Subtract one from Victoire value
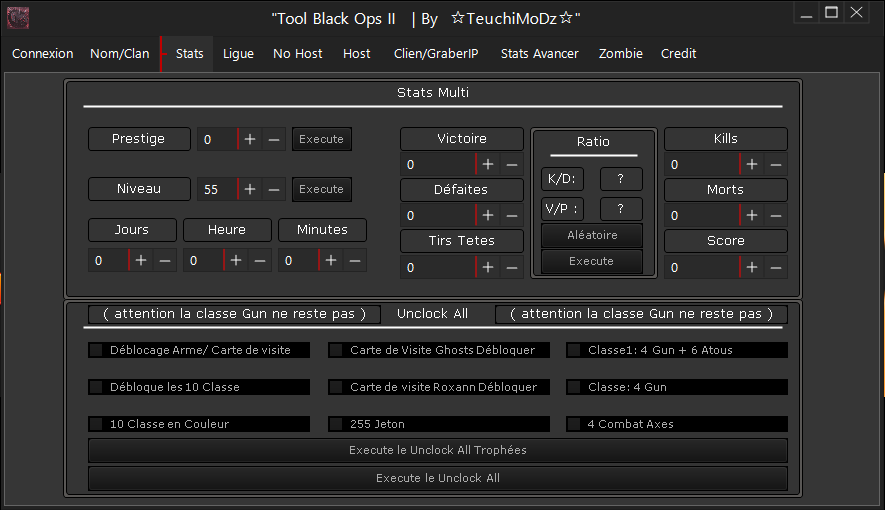 (x=512, y=165)
